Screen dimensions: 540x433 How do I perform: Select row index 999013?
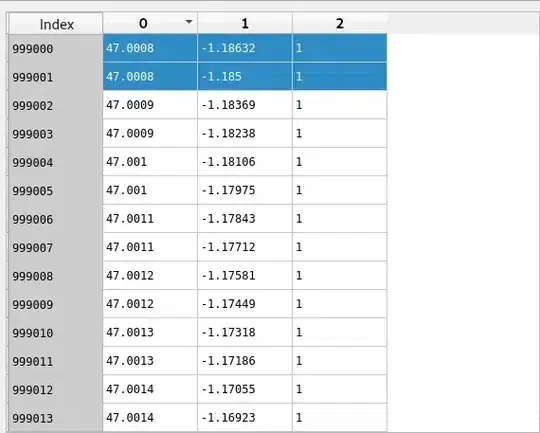point(56,418)
